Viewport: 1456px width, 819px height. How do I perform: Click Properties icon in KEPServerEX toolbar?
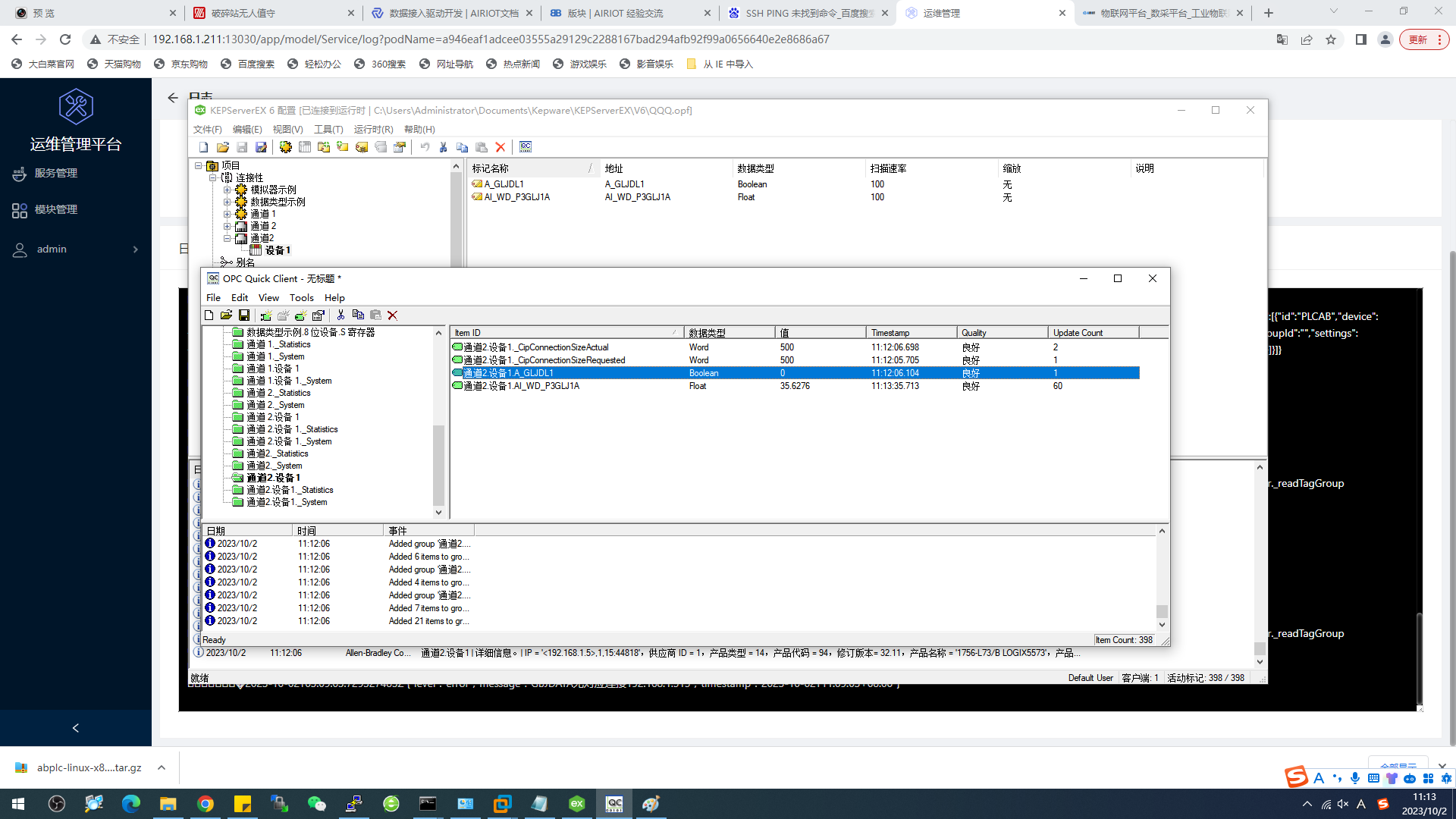click(400, 147)
